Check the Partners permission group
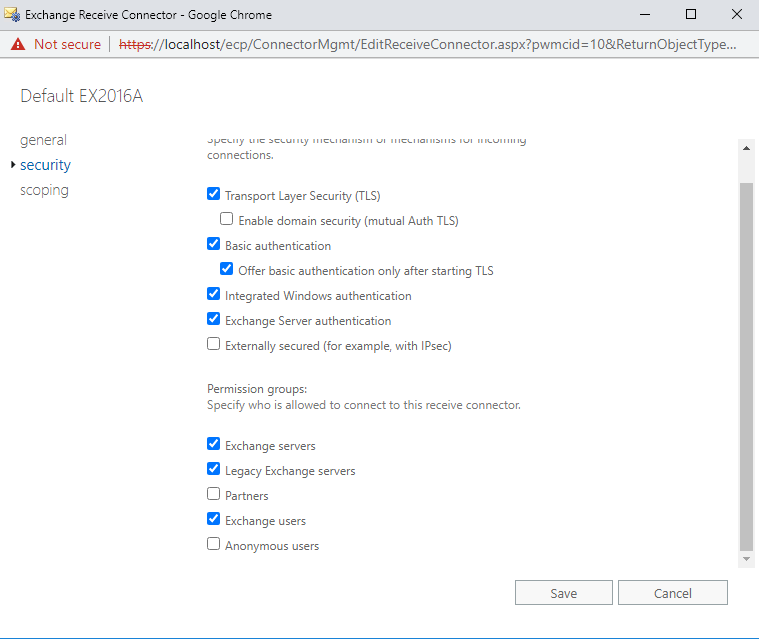 (213, 494)
